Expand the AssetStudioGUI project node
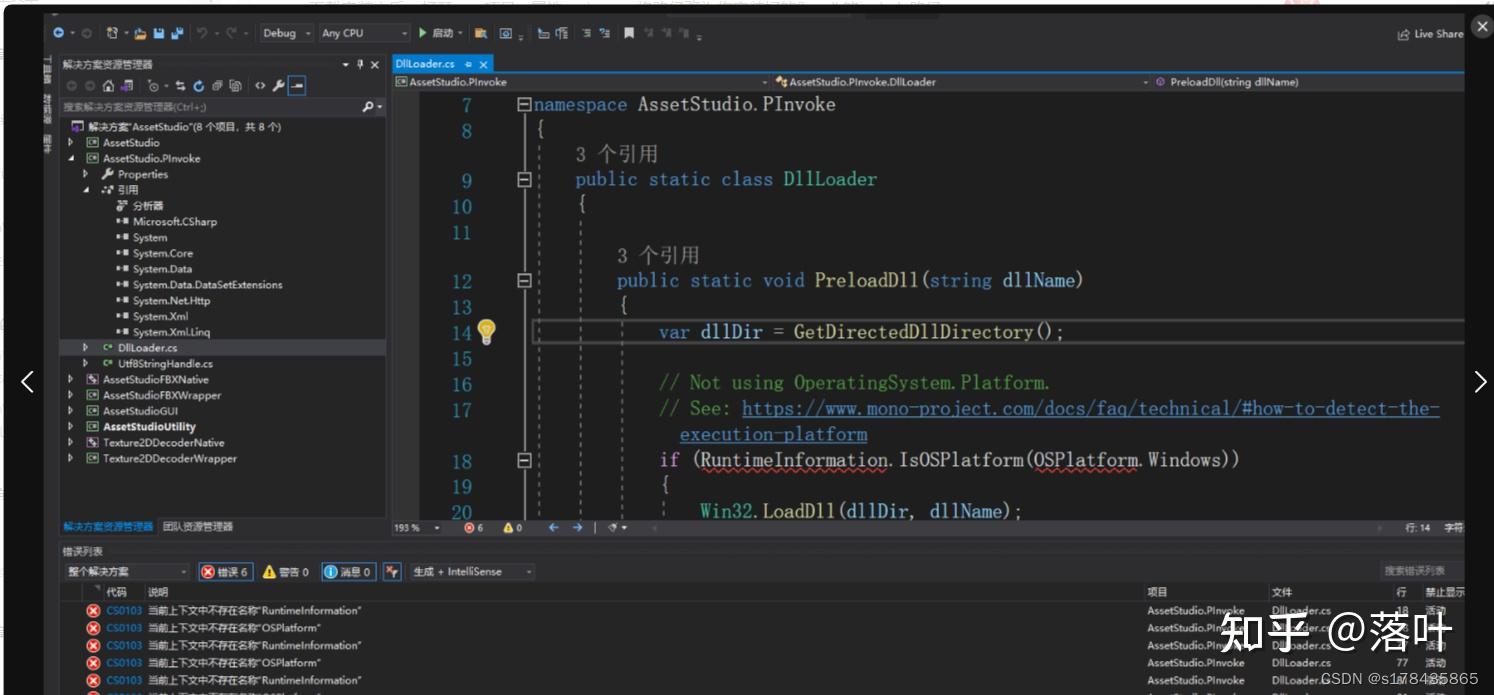The image size is (1494, 695). (x=70, y=411)
